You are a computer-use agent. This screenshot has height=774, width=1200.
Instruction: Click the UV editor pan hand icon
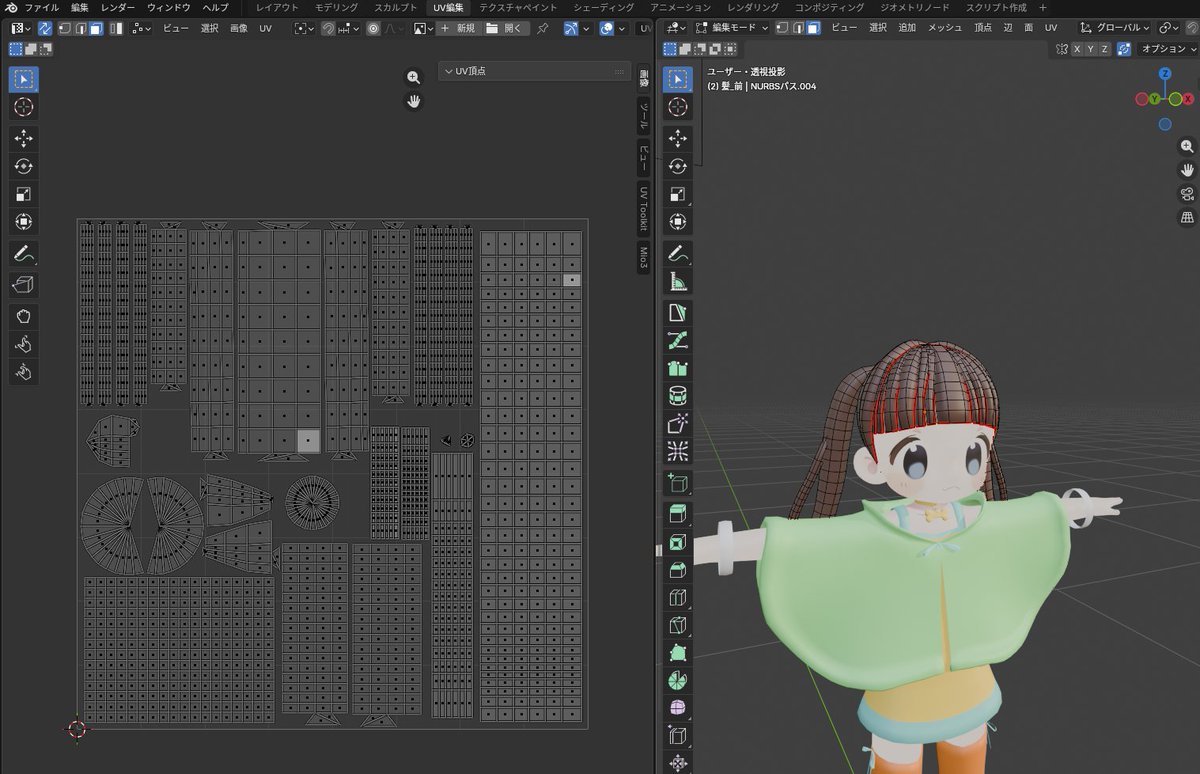(414, 101)
